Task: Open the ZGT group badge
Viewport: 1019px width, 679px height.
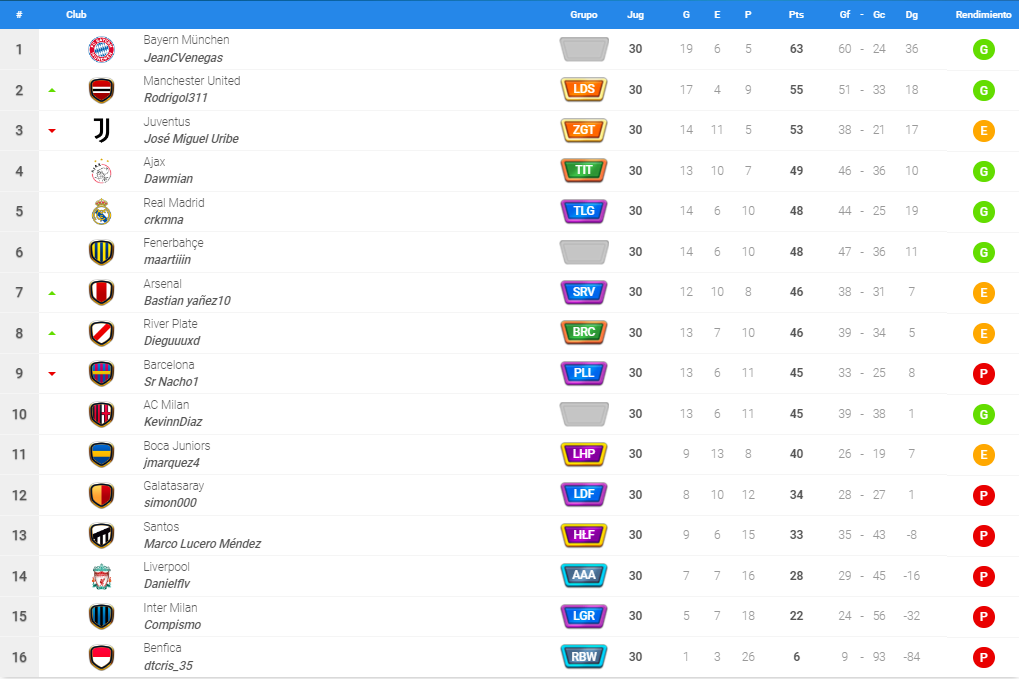Action: (584, 130)
